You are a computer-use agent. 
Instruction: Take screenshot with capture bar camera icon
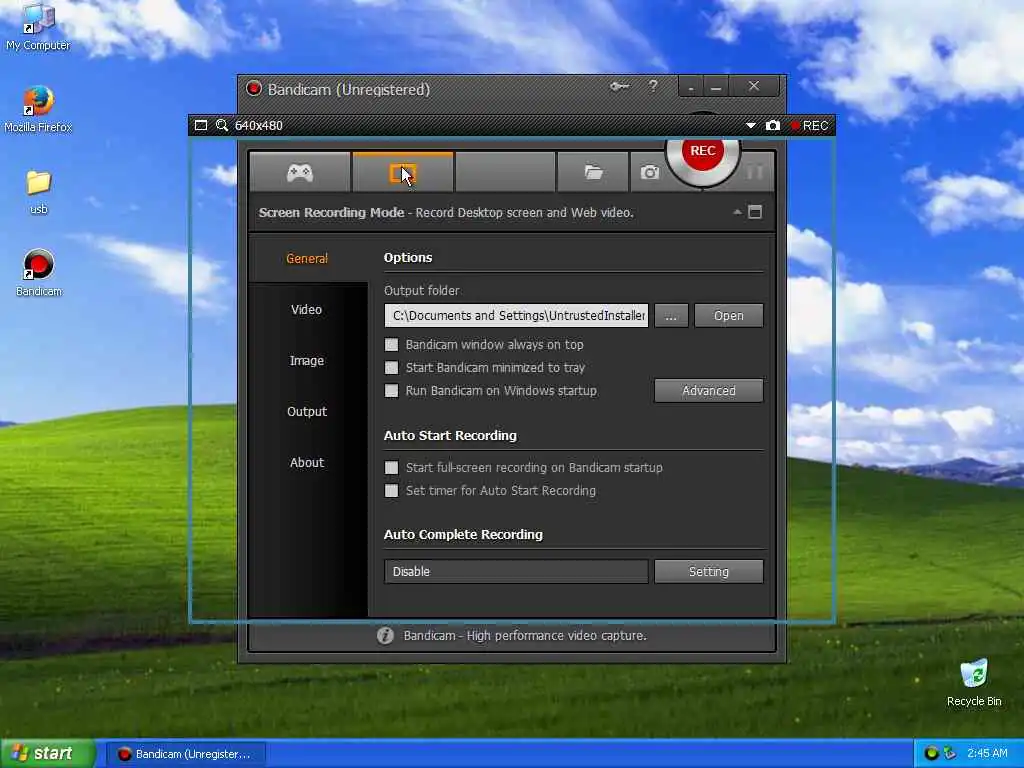coord(773,125)
